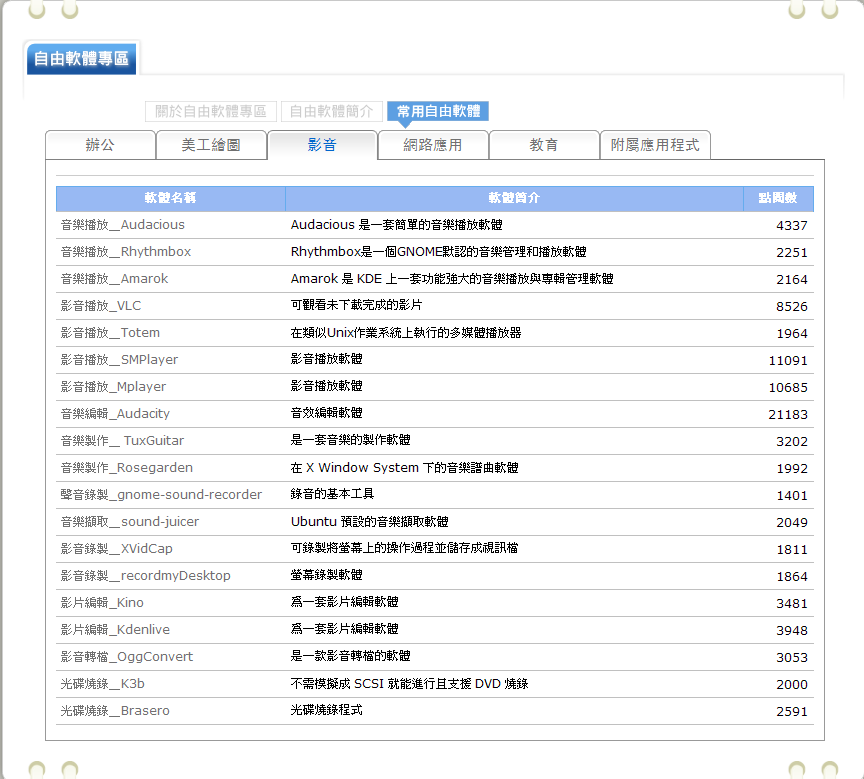
Task: Click the view count 21183
Action: pyautogui.click(x=788, y=414)
